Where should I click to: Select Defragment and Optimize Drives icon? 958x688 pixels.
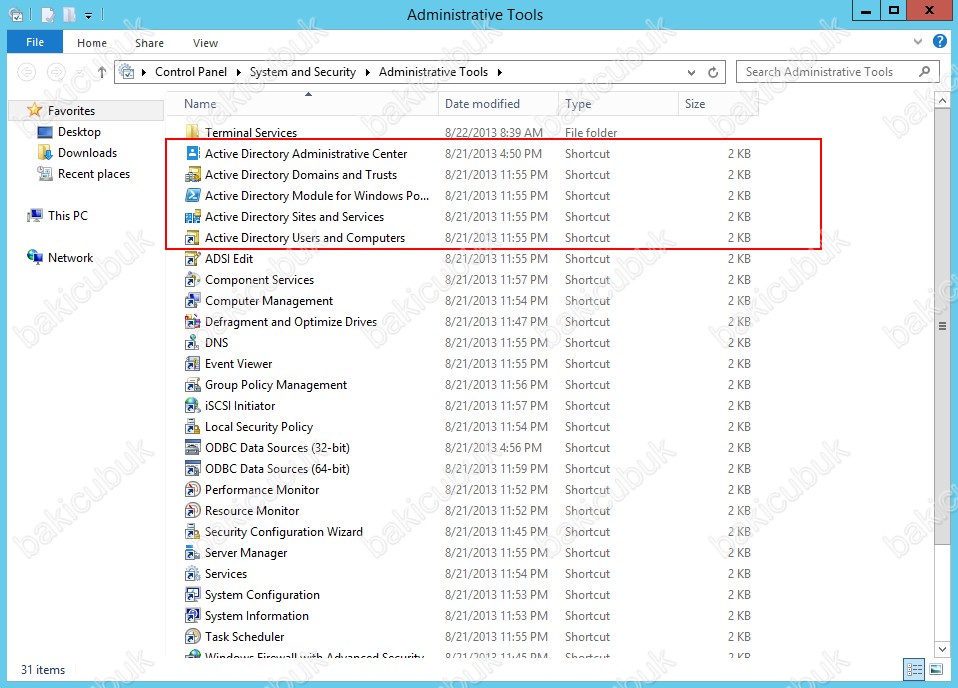tap(192, 321)
